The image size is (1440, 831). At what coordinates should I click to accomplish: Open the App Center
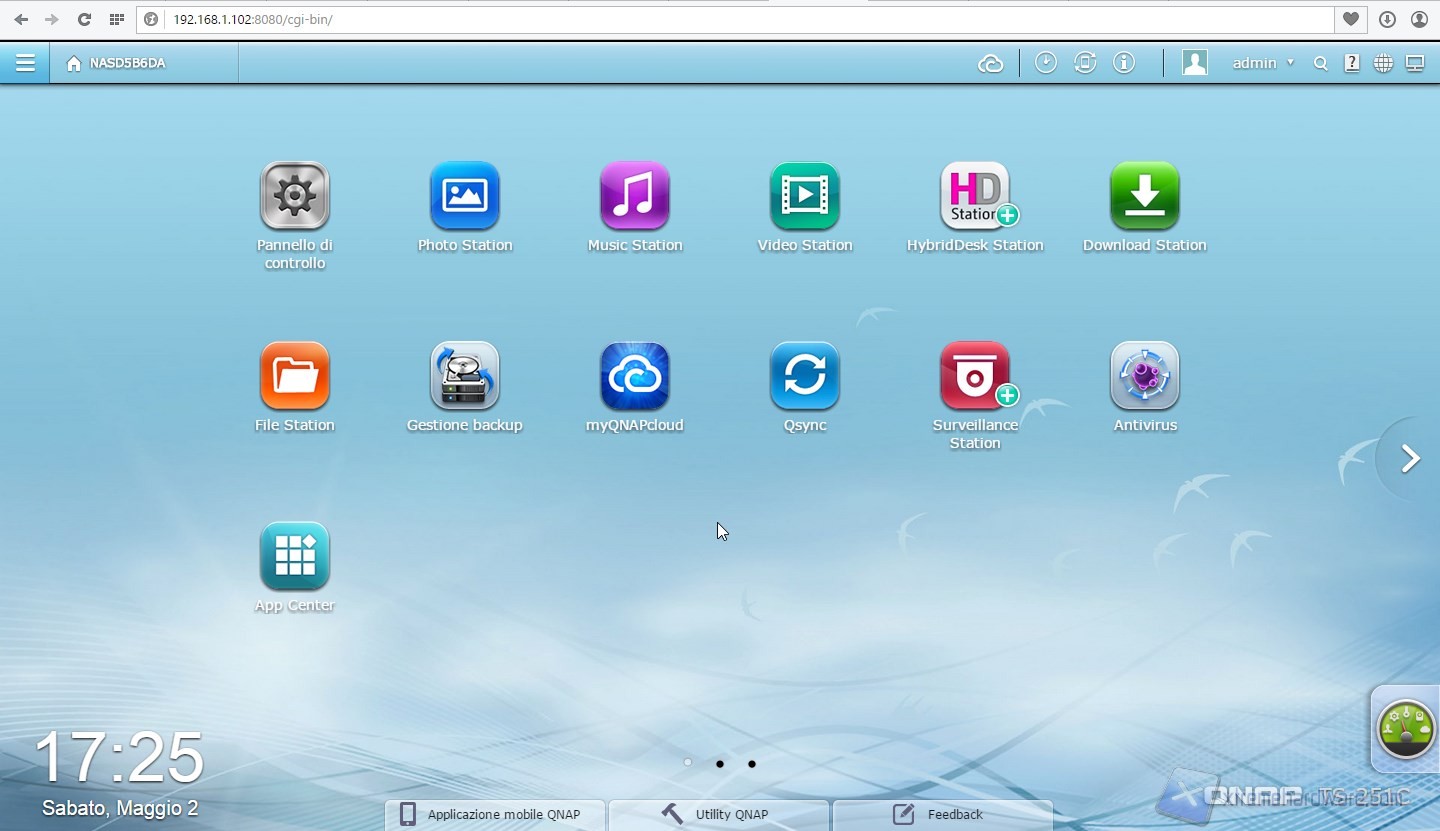point(295,557)
